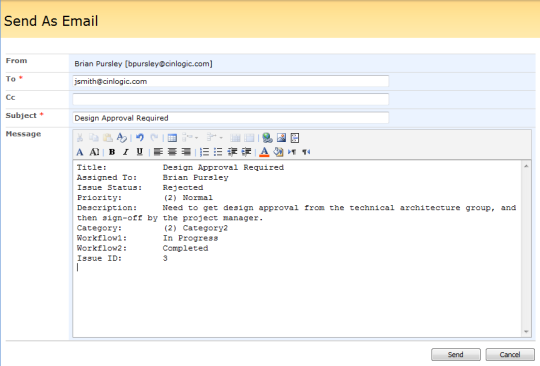Apply numbered list formatting

204,152
